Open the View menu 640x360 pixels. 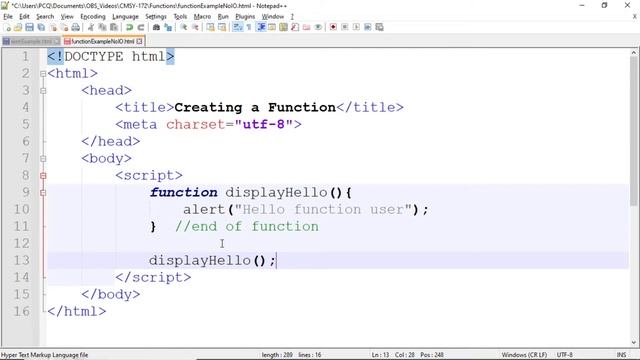click(67, 17)
